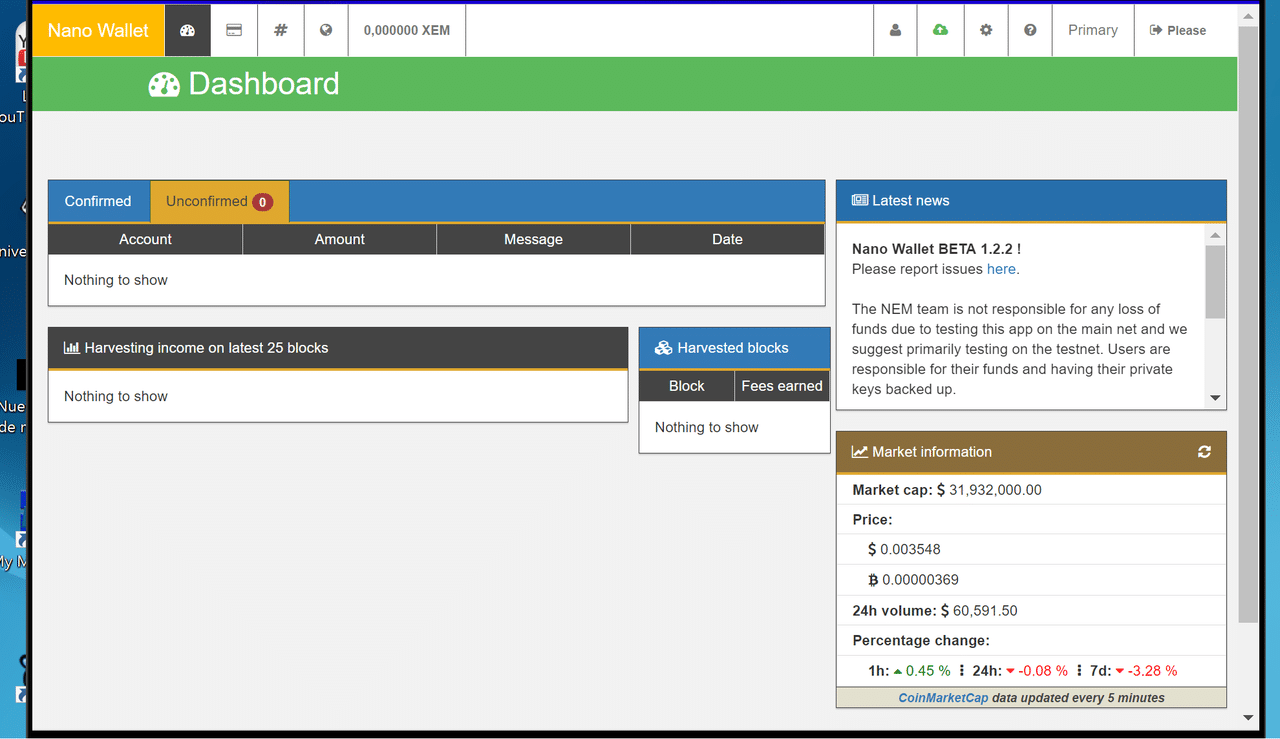Open the CoinMarketCap link
The image size is (1280, 739).
[943, 698]
